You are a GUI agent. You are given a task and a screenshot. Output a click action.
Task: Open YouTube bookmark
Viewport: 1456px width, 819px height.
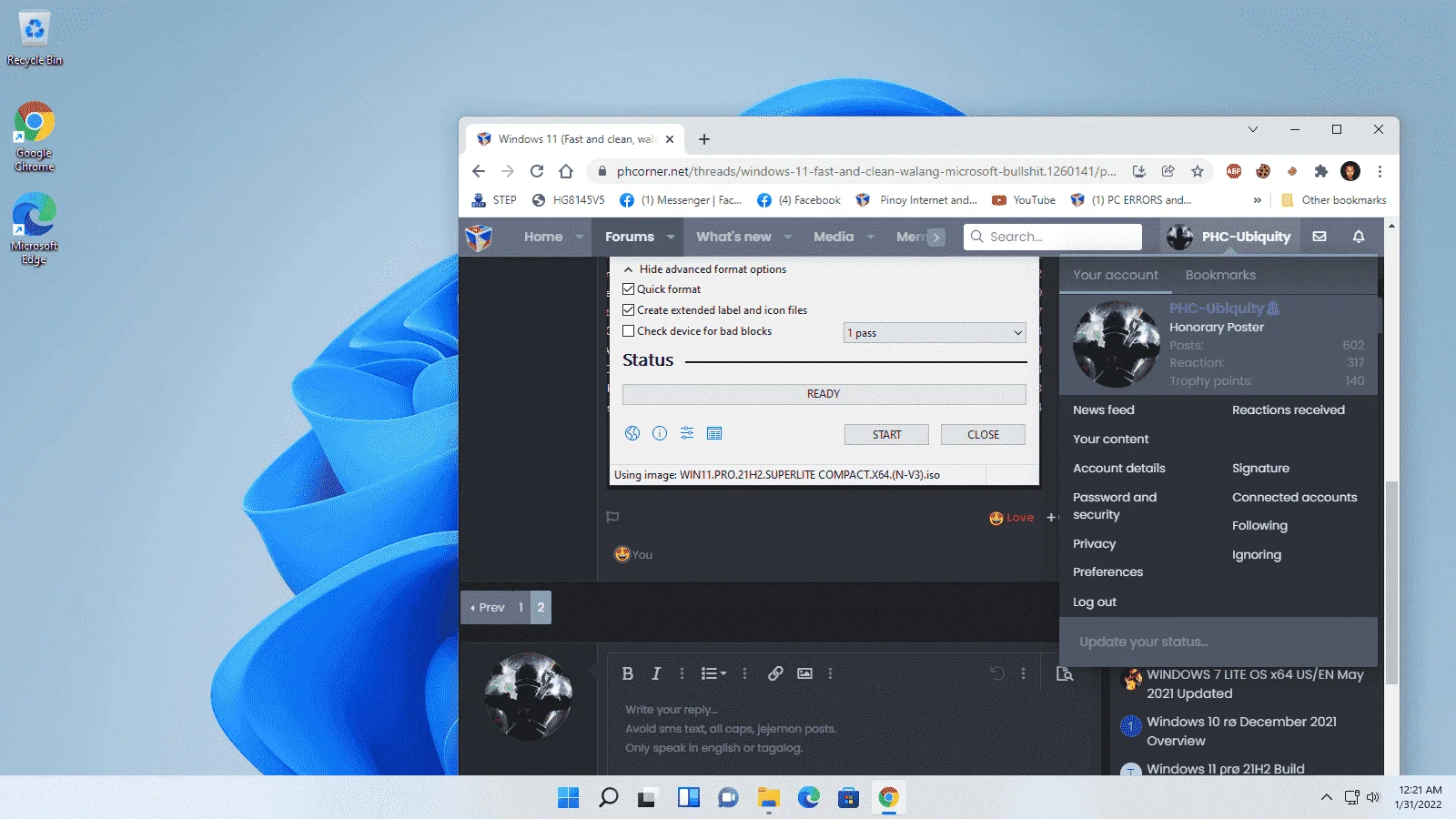click(x=1025, y=200)
